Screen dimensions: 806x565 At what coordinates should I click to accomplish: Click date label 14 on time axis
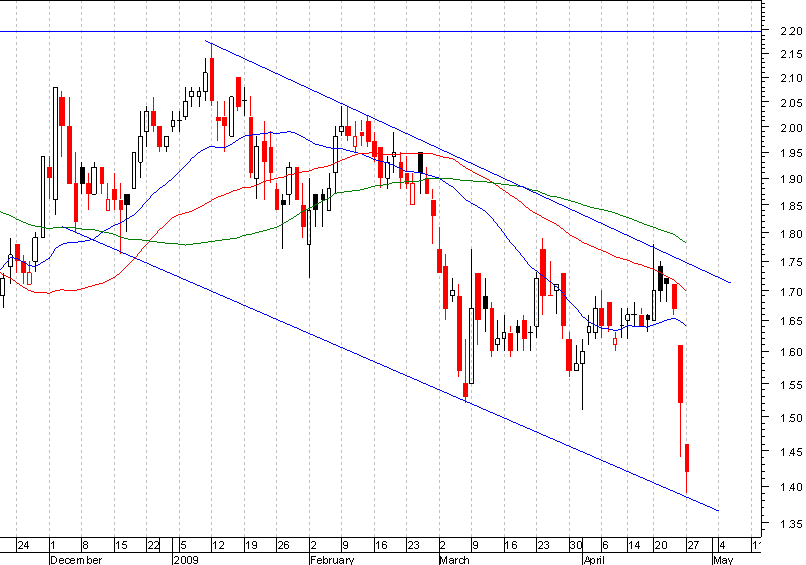coord(634,545)
